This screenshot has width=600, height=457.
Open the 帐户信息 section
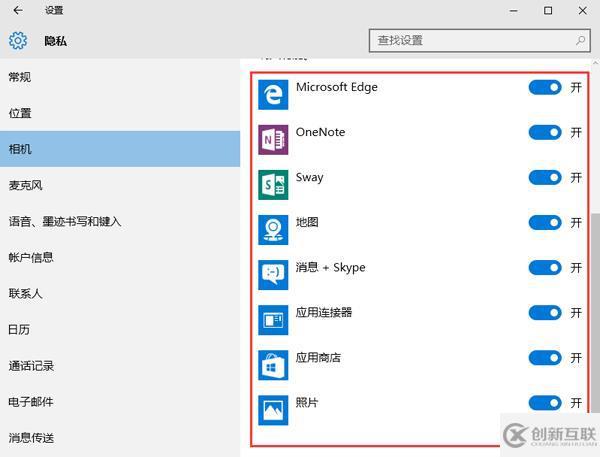(x=120, y=257)
